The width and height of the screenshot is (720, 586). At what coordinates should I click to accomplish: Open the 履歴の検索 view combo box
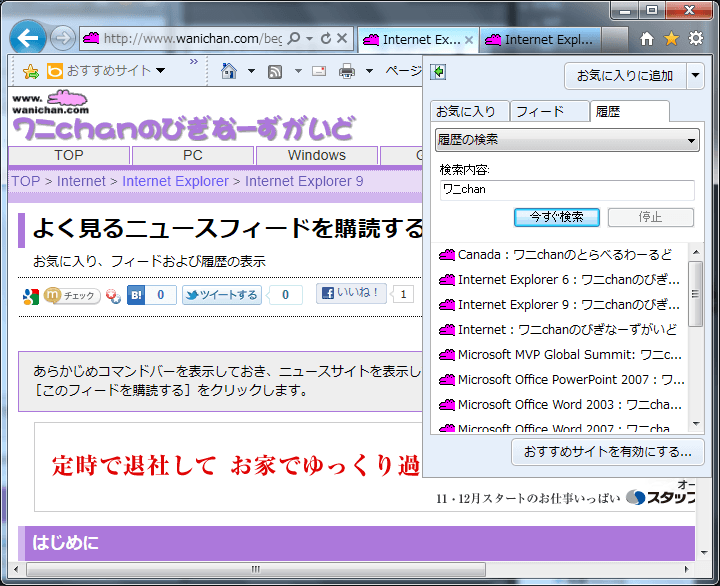click(x=567, y=140)
